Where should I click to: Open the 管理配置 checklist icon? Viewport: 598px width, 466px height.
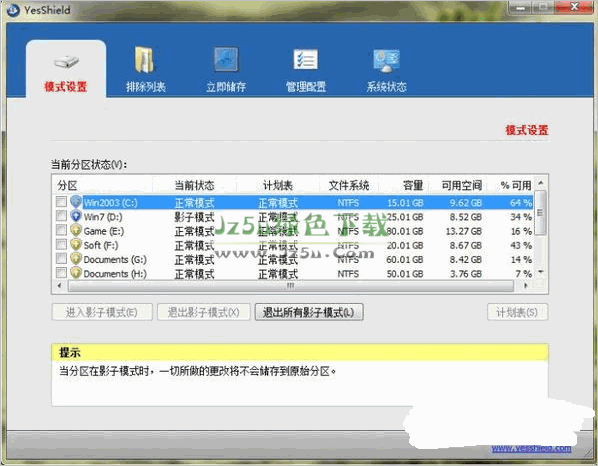pos(305,60)
